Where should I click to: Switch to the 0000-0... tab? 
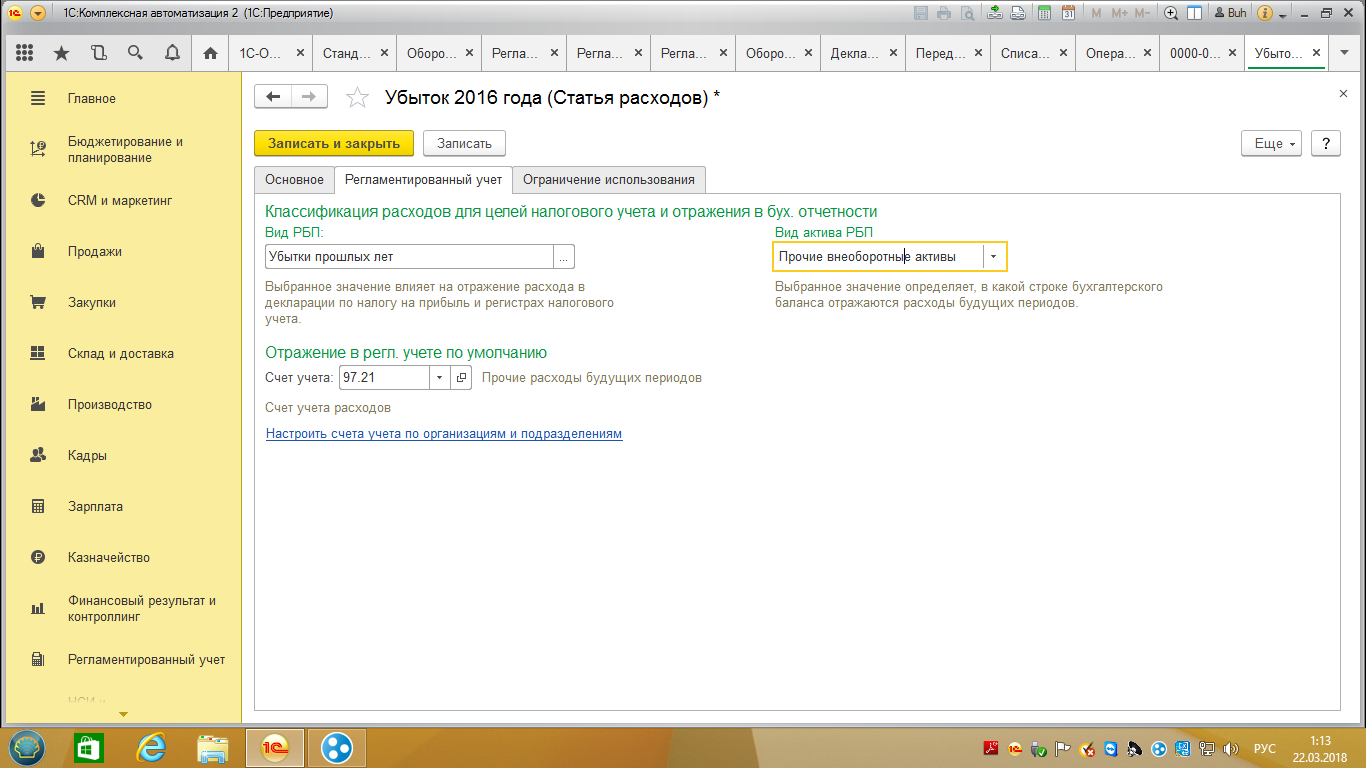tap(1190, 54)
